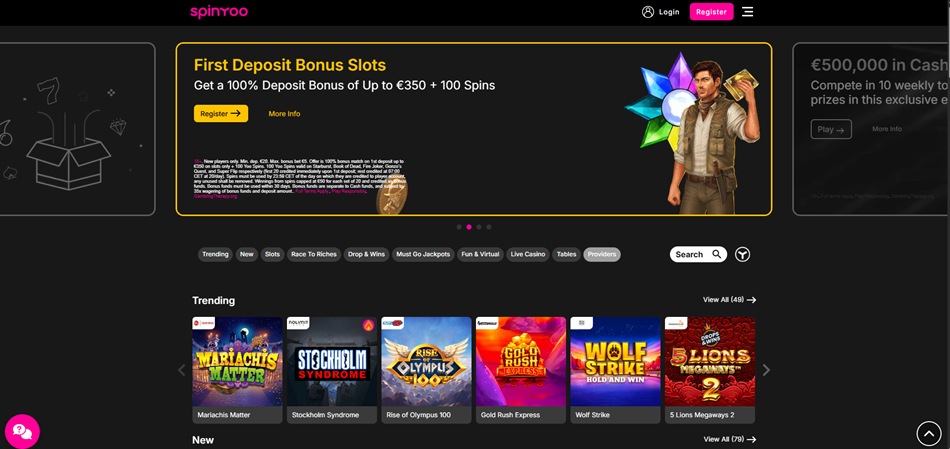Open live chat support bubble
The image size is (950, 449).
click(x=22, y=431)
